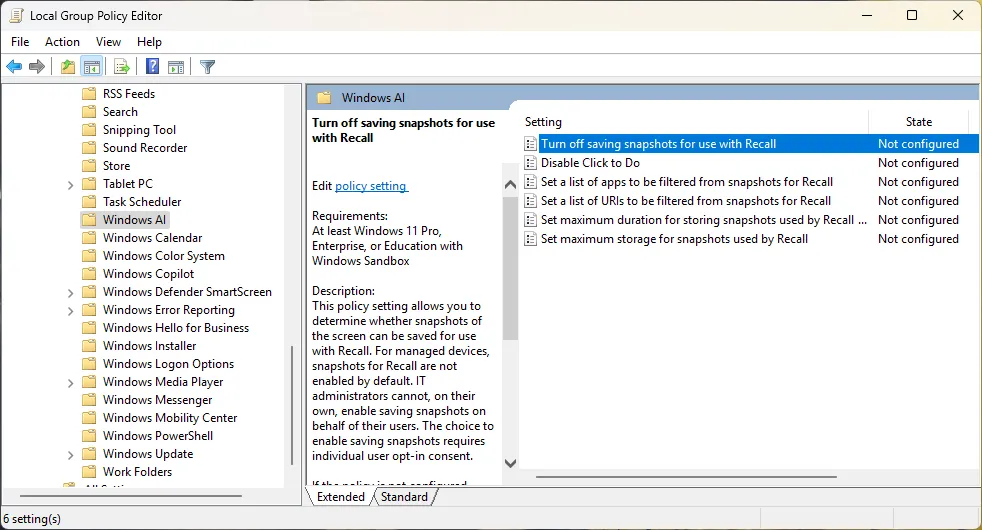Screen dimensions: 982x530
Task: Select Set maximum duration for storing snapshots
Action: point(704,220)
